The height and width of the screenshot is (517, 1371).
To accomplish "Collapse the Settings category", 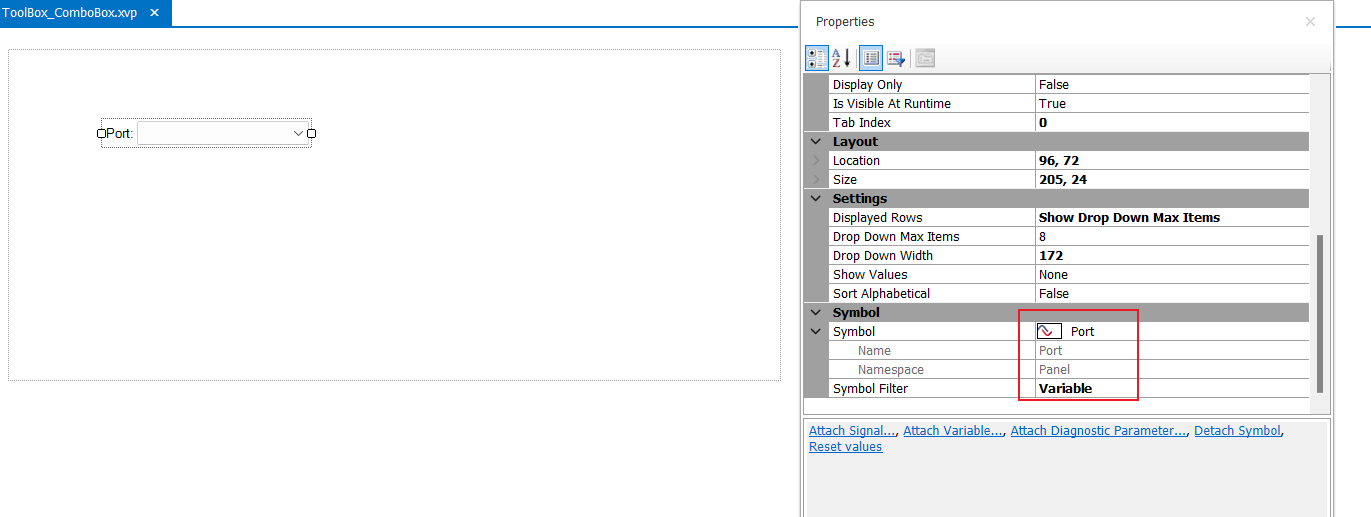I will click(816, 199).
